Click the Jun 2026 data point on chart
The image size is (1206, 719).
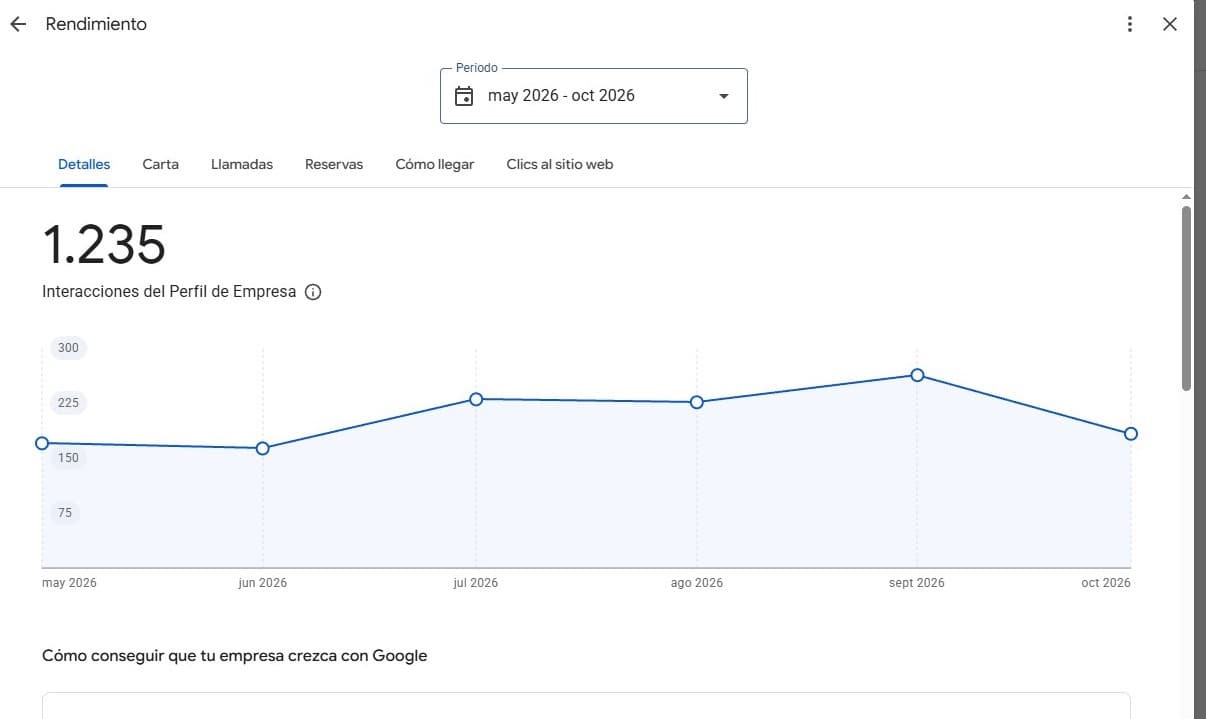[263, 448]
